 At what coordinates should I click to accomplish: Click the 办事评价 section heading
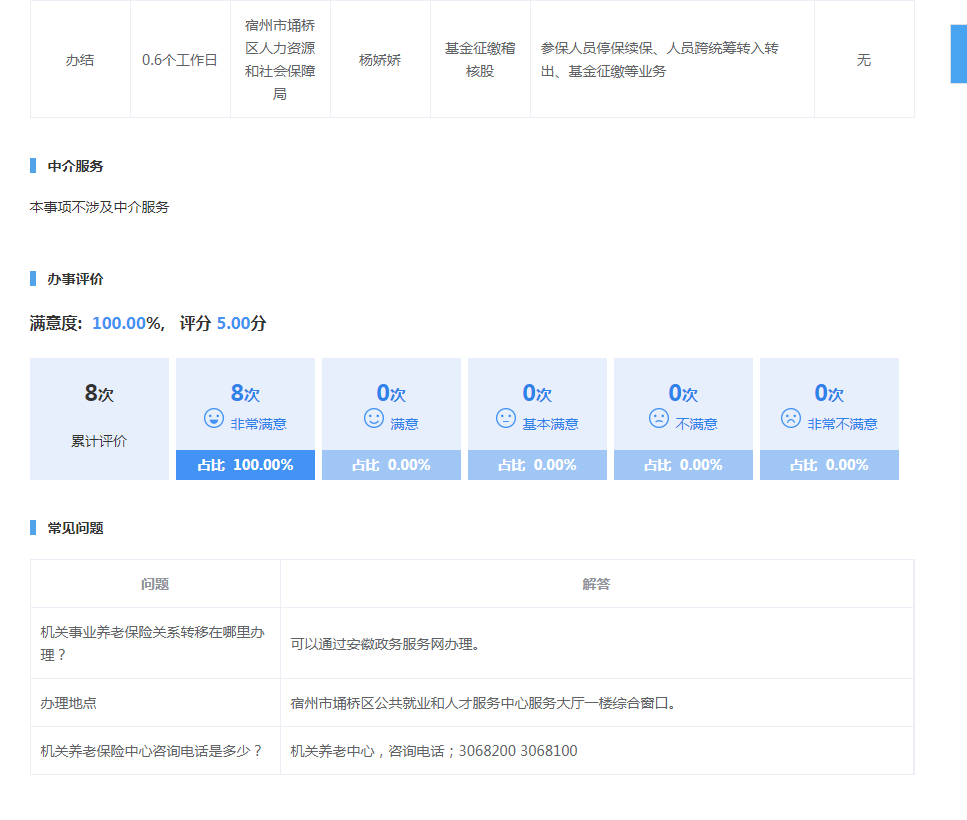tap(75, 279)
